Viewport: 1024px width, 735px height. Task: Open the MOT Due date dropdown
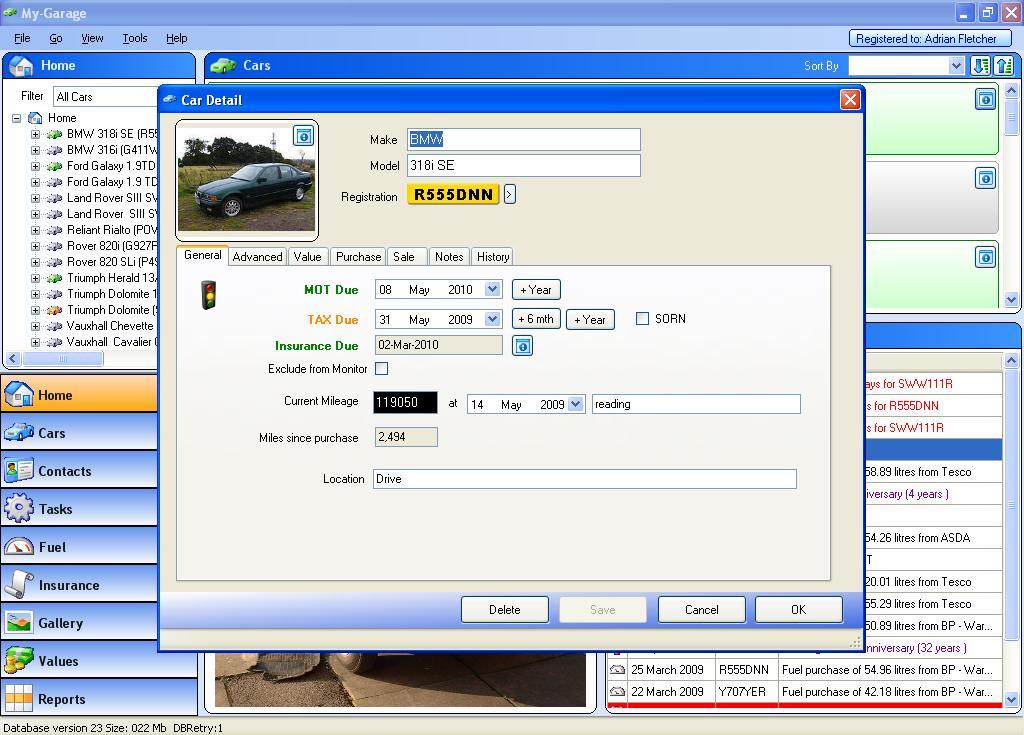[492, 290]
